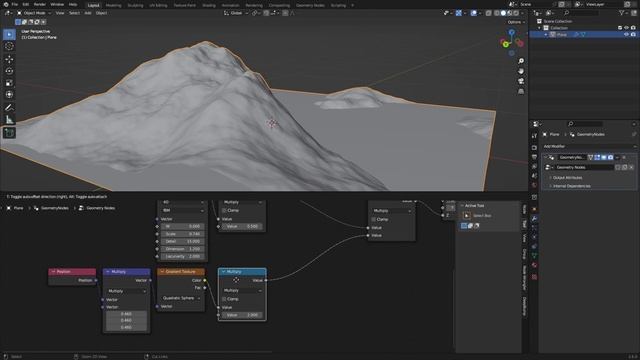Open the Object Mode dropdown
Viewport: 640px width, 360px height.
34,13
